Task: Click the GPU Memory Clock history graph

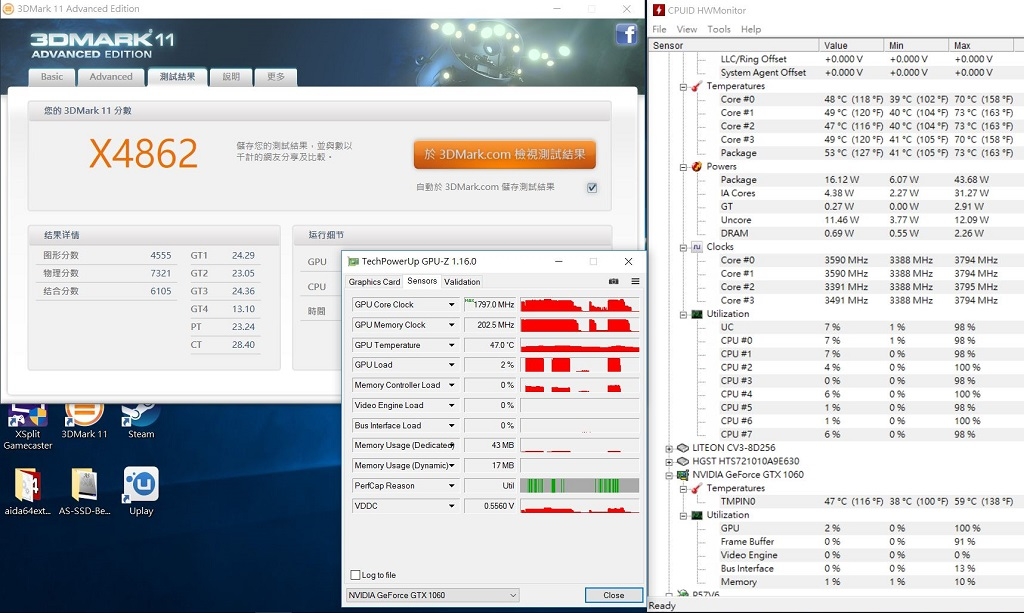Action: point(580,325)
